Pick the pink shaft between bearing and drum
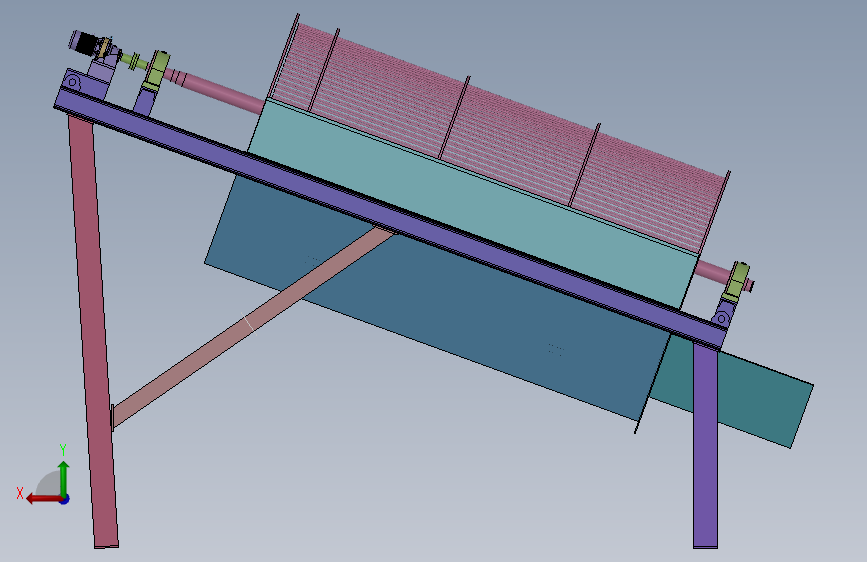 tap(220, 91)
